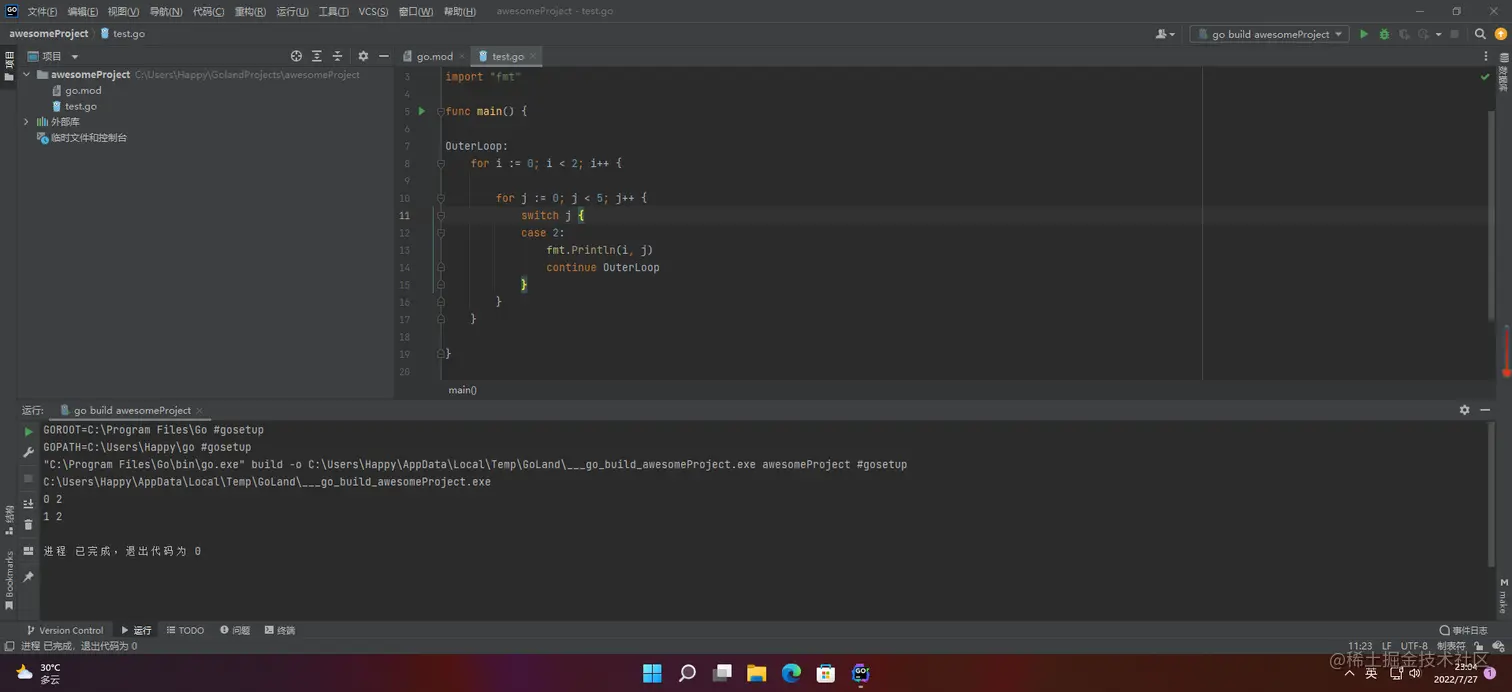1512x692 pixels.
Task: Open Database tool window on right edge
Action: pyautogui.click(x=1502, y=73)
